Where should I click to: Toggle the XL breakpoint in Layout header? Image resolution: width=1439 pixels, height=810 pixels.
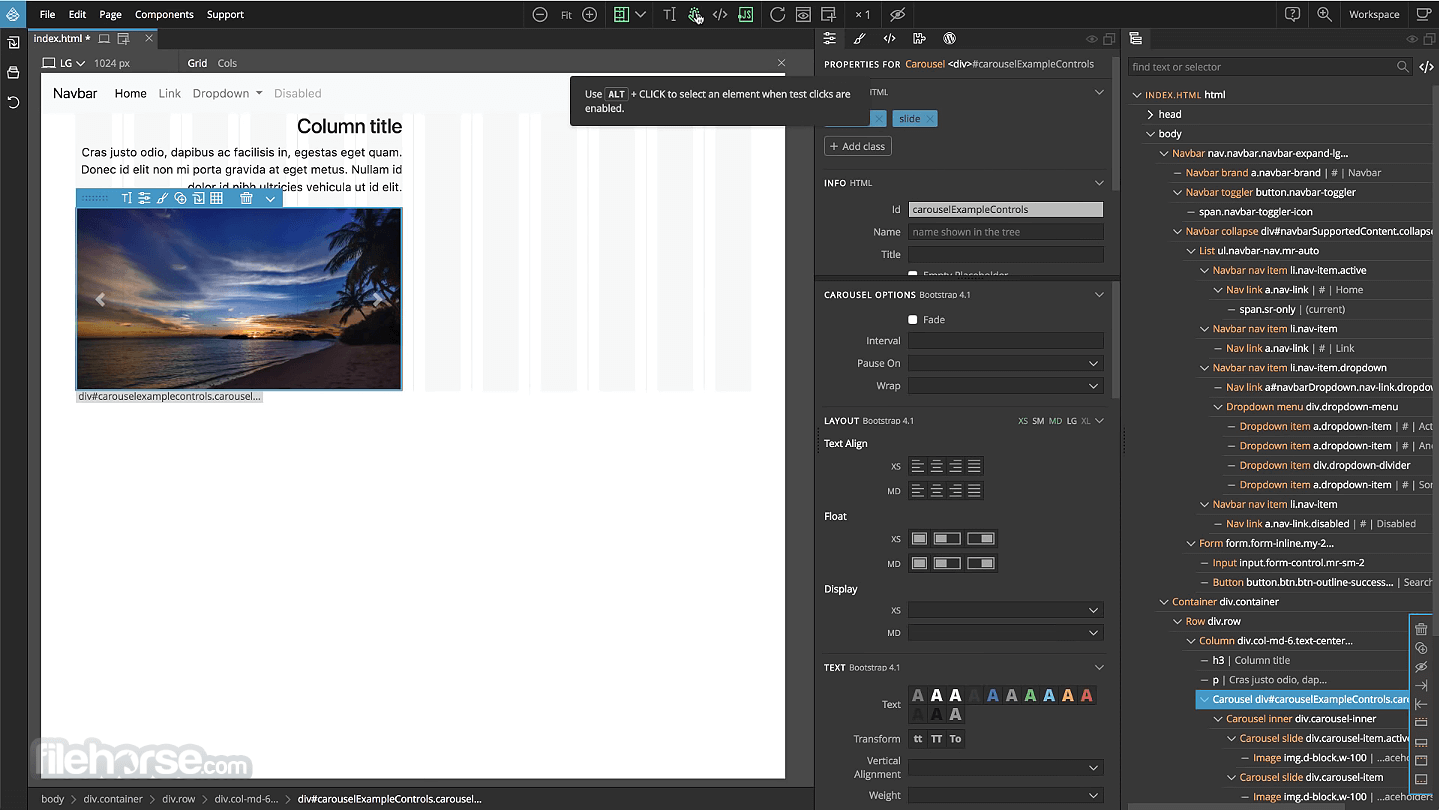click(x=1086, y=421)
